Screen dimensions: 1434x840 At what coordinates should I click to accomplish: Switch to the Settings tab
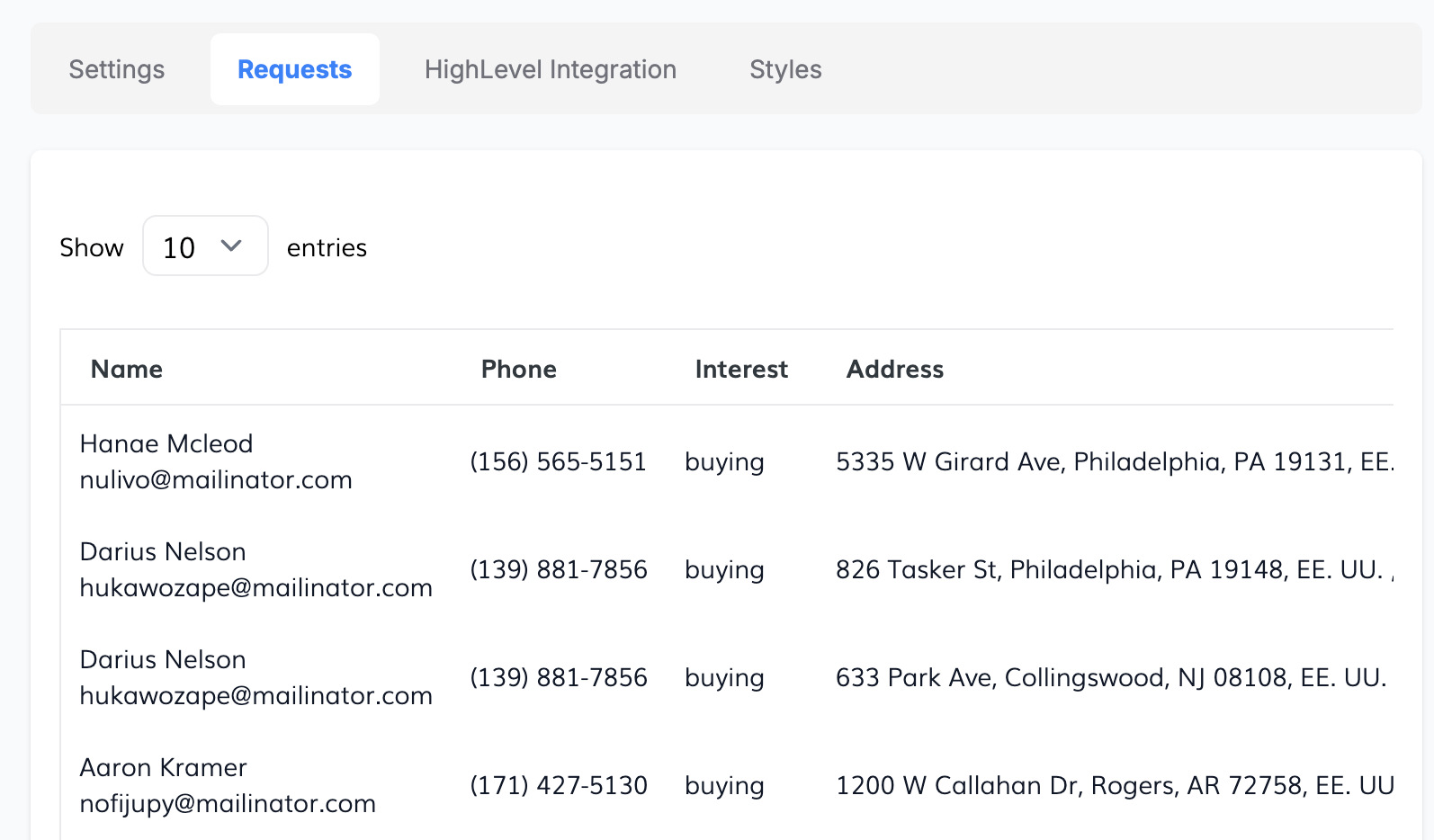pyautogui.click(x=117, y=69)
